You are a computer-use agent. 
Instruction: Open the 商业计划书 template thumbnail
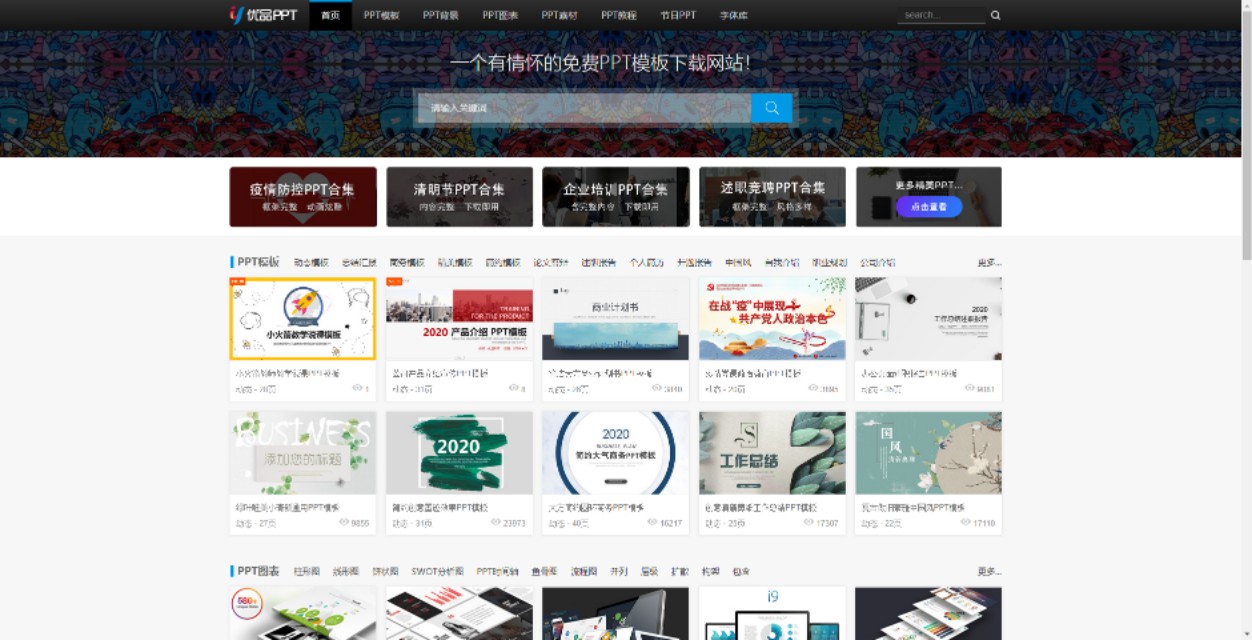615,318
